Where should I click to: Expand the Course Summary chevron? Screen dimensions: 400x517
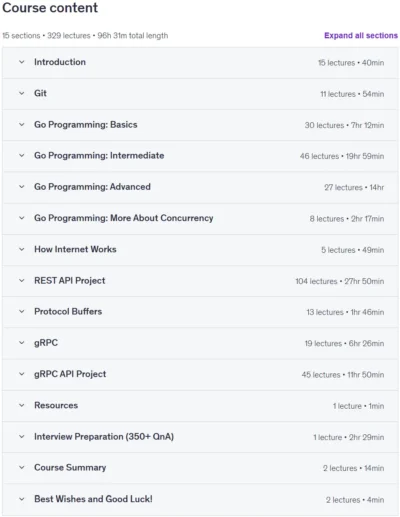[x=22, y=468]
